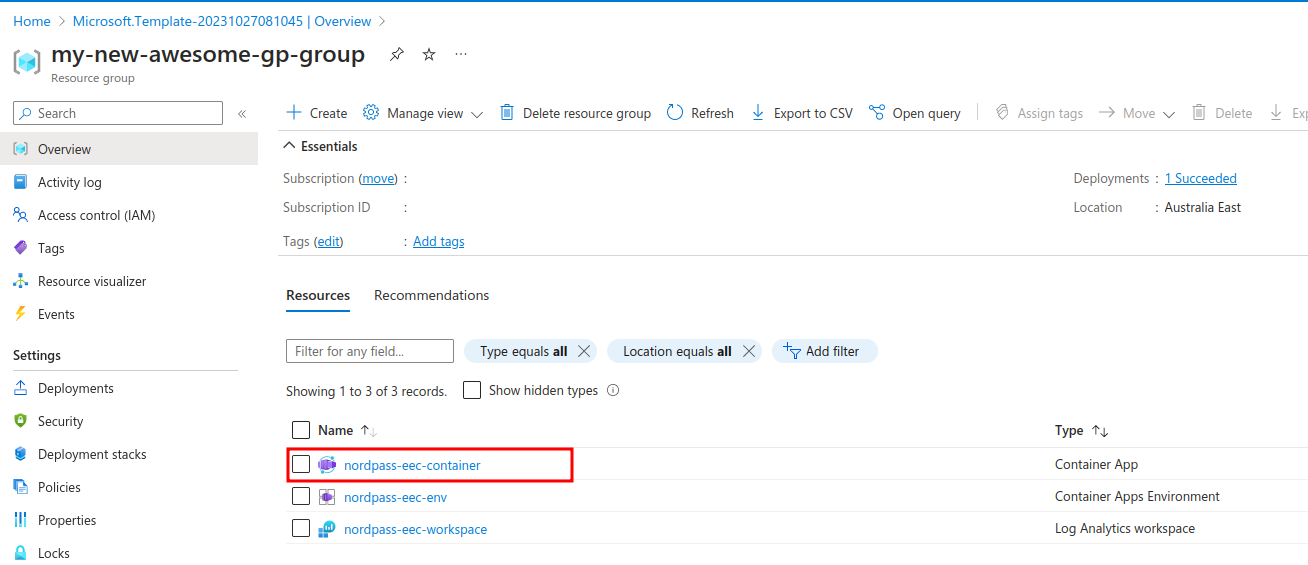Click the Assign tags icon
This screenshot has height=565, width=1308.
(x=1002, y=113)
